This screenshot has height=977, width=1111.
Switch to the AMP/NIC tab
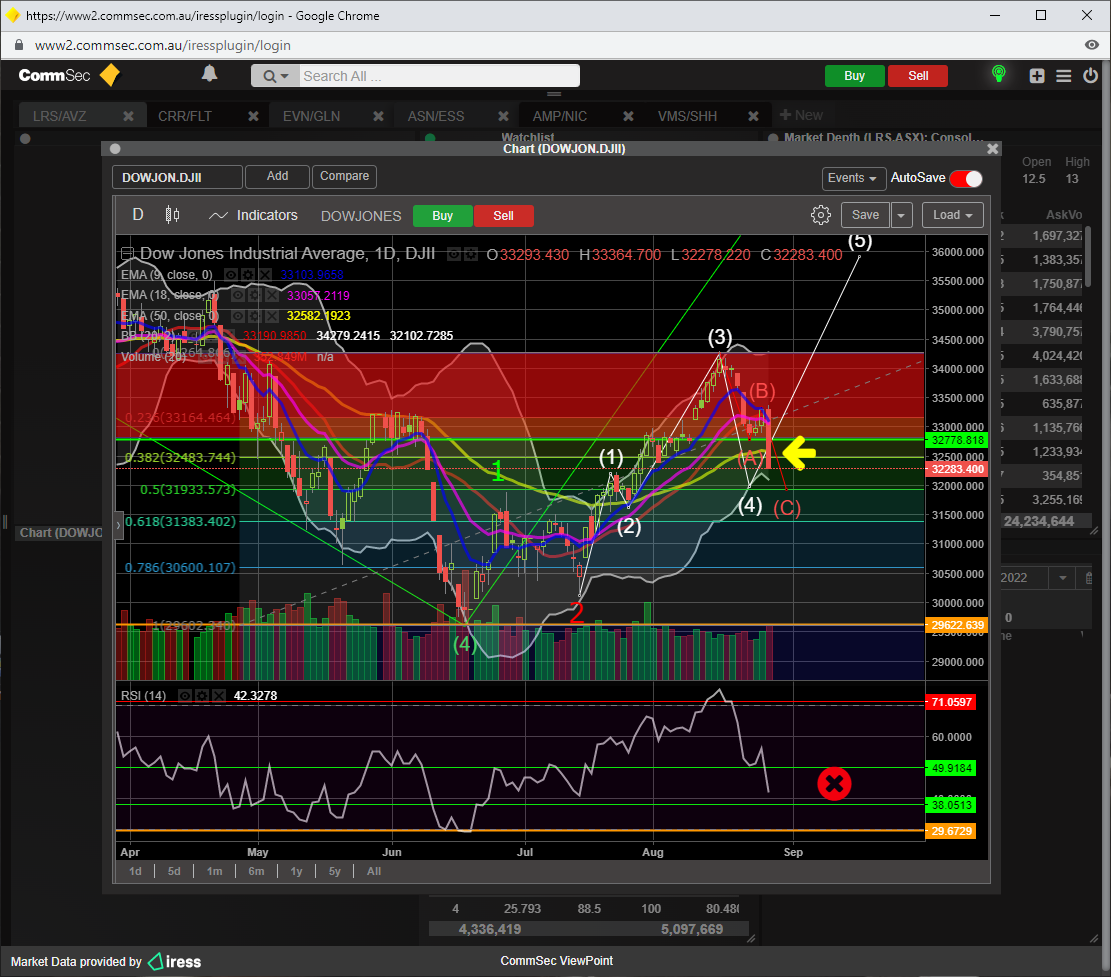click(x=560, y=116)
